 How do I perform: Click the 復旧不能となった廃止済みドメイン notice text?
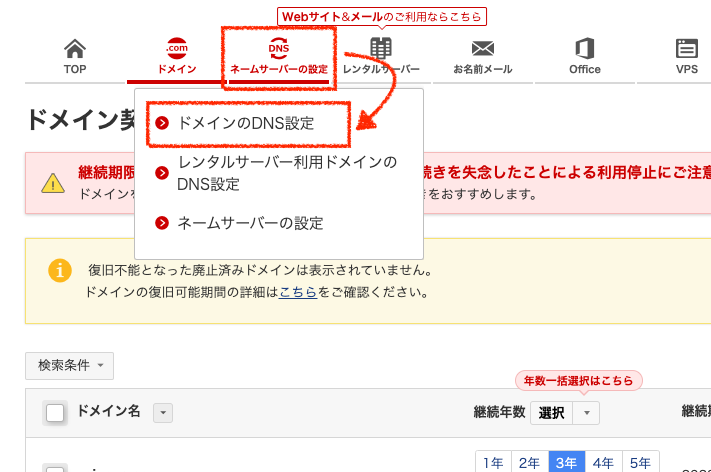coord(261,270)
